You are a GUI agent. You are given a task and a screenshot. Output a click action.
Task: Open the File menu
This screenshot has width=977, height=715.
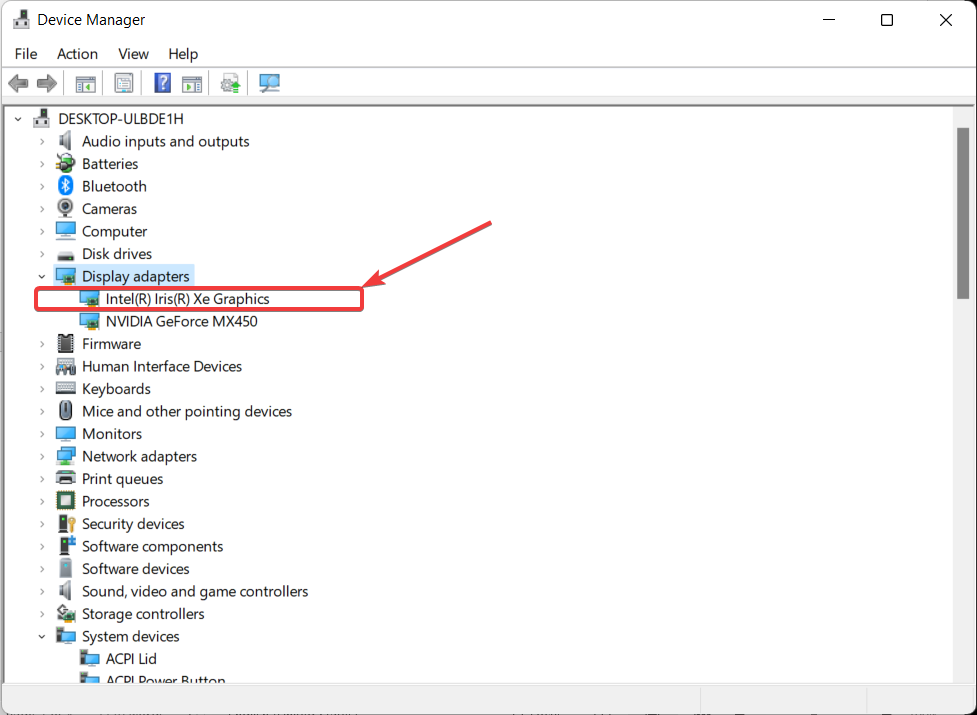click(x=26, y=54)
